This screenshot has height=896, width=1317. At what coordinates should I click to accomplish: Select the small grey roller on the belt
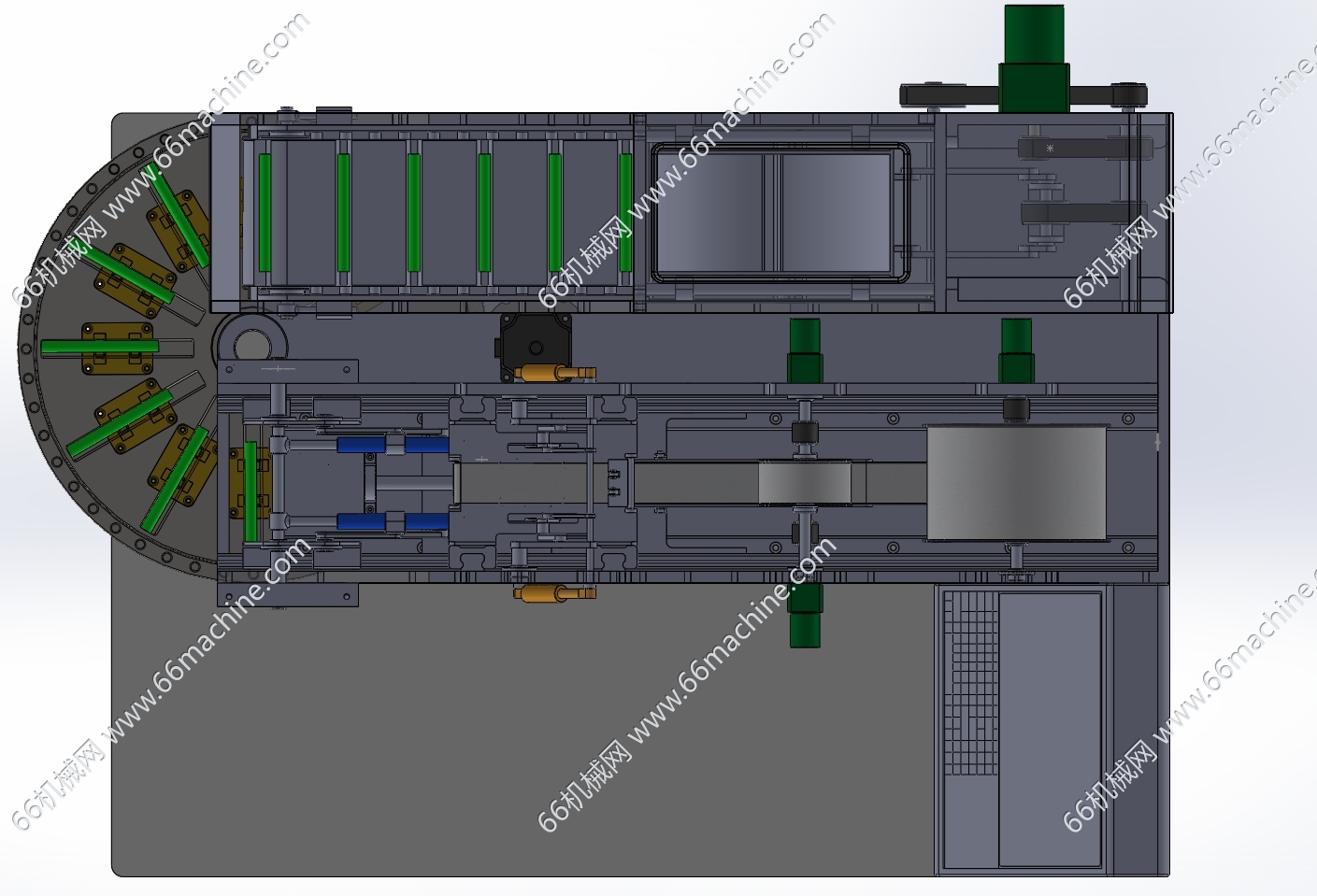(x=805, y=483)
